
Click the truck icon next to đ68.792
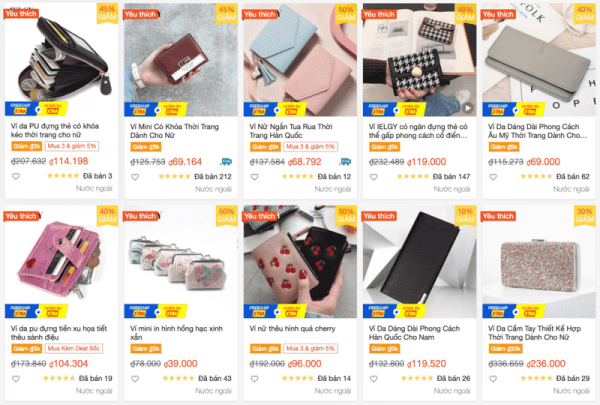tap(345, 162)
